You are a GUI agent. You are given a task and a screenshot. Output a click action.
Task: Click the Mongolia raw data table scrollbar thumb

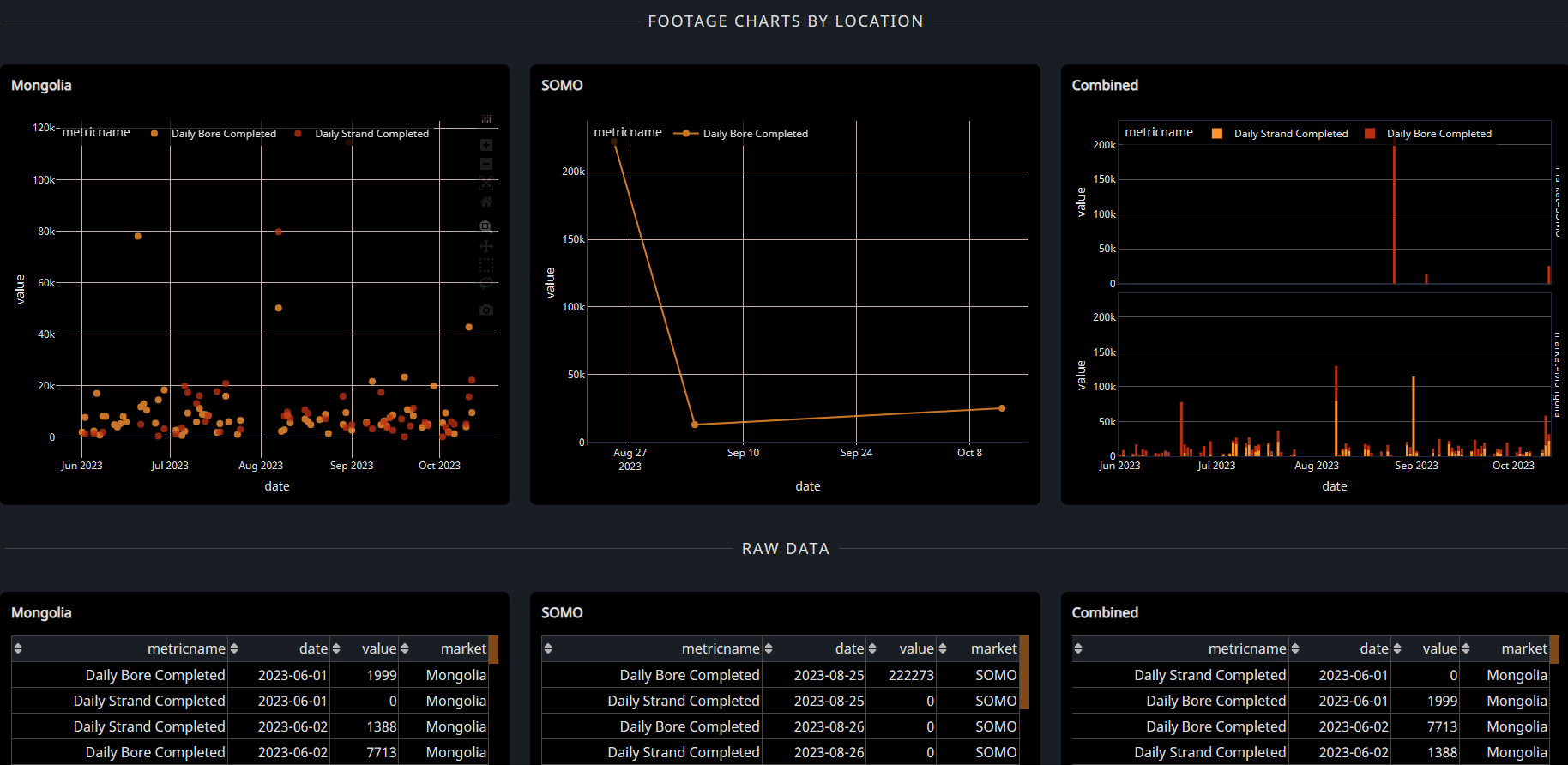[493, 649]
